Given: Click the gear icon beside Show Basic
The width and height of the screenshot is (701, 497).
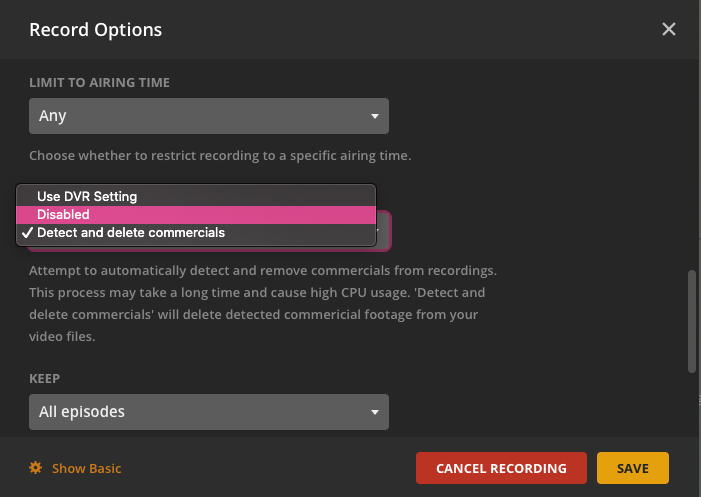Looking at the screenshot, I should coord(36,468).
